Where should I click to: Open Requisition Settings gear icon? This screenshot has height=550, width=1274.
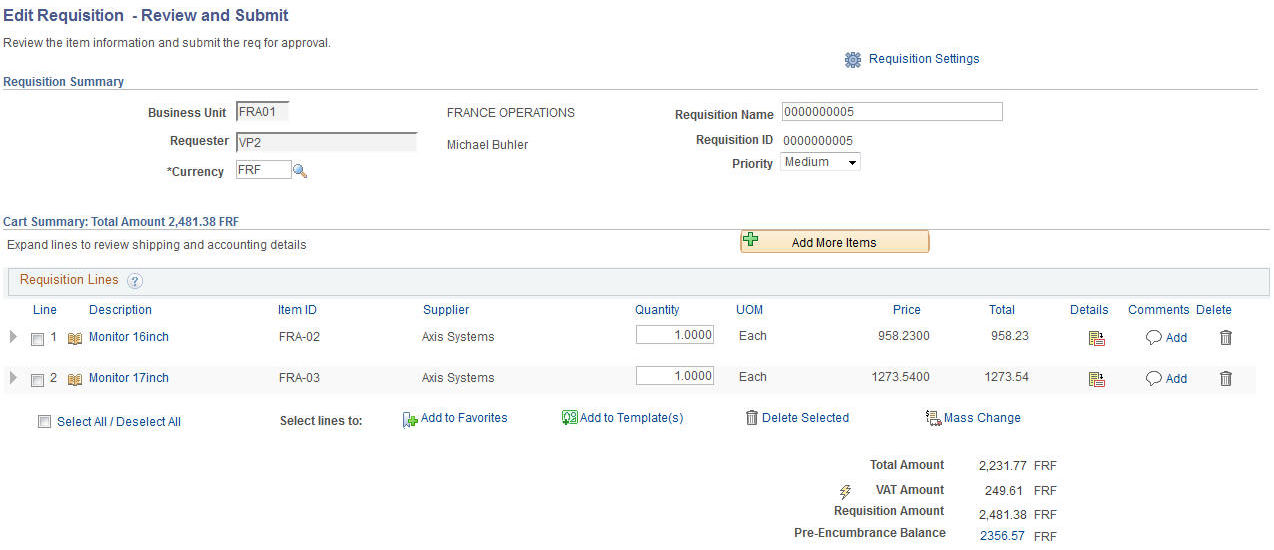click(x=853, y=60)
